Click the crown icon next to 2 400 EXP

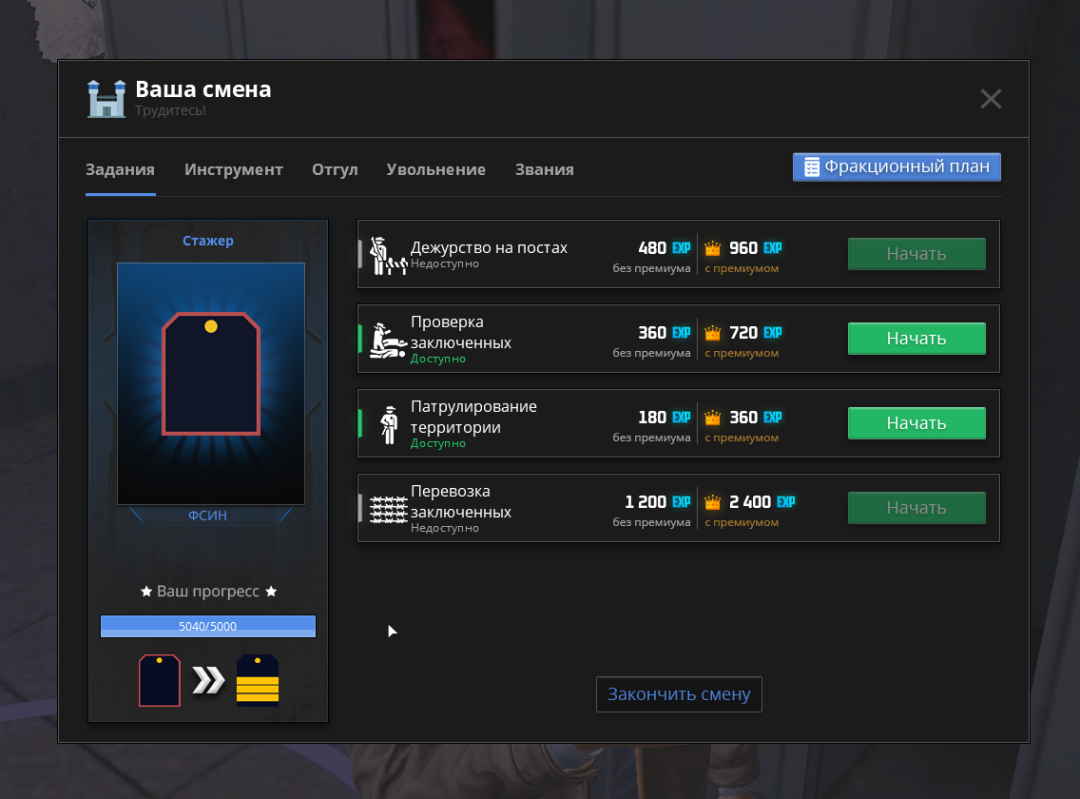click(x=712, y=502)
